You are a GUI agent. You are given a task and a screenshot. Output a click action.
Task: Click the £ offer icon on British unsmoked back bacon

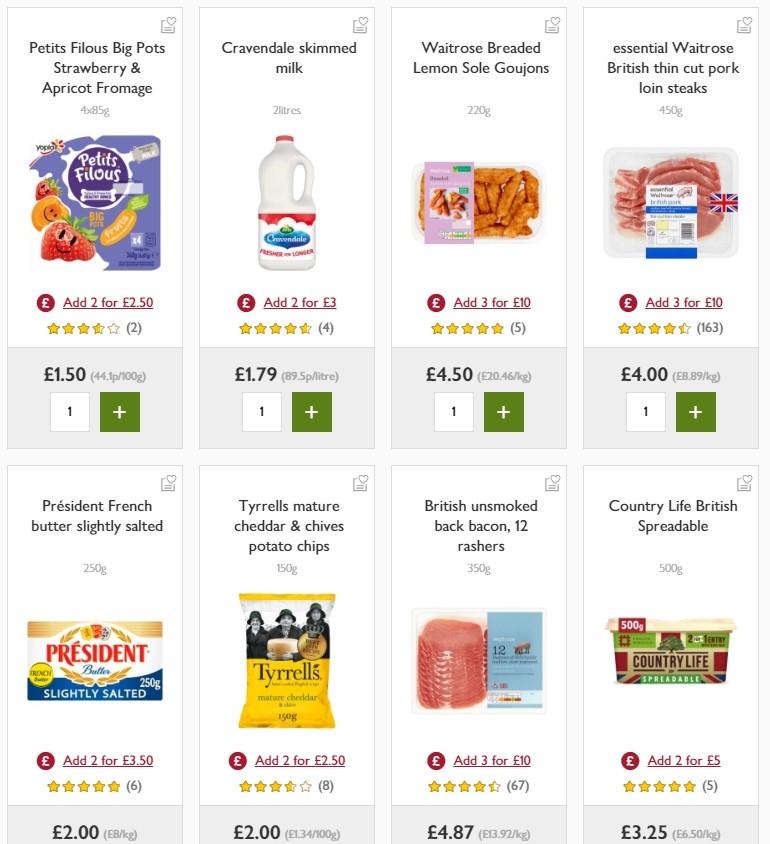click(x=436, y=760)
